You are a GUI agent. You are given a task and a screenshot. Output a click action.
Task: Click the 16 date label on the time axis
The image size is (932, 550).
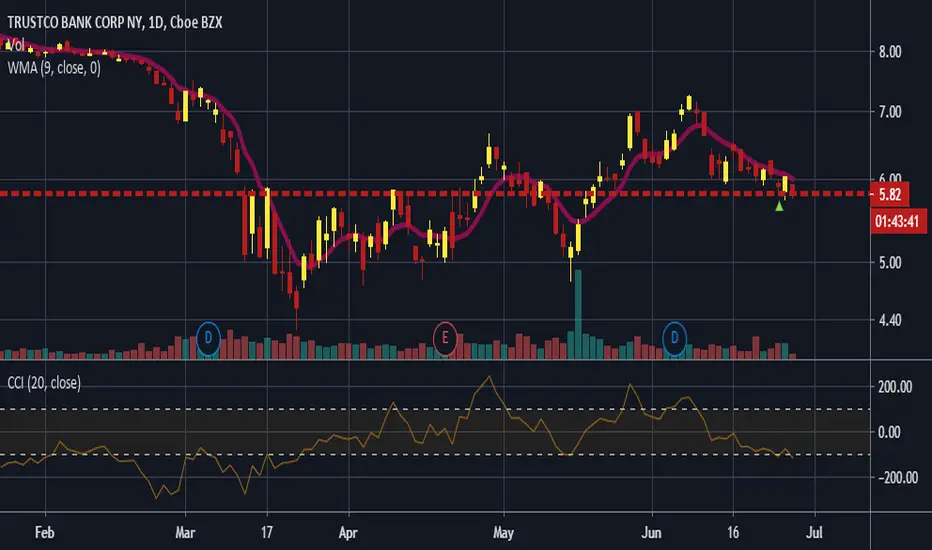(733, 532)
